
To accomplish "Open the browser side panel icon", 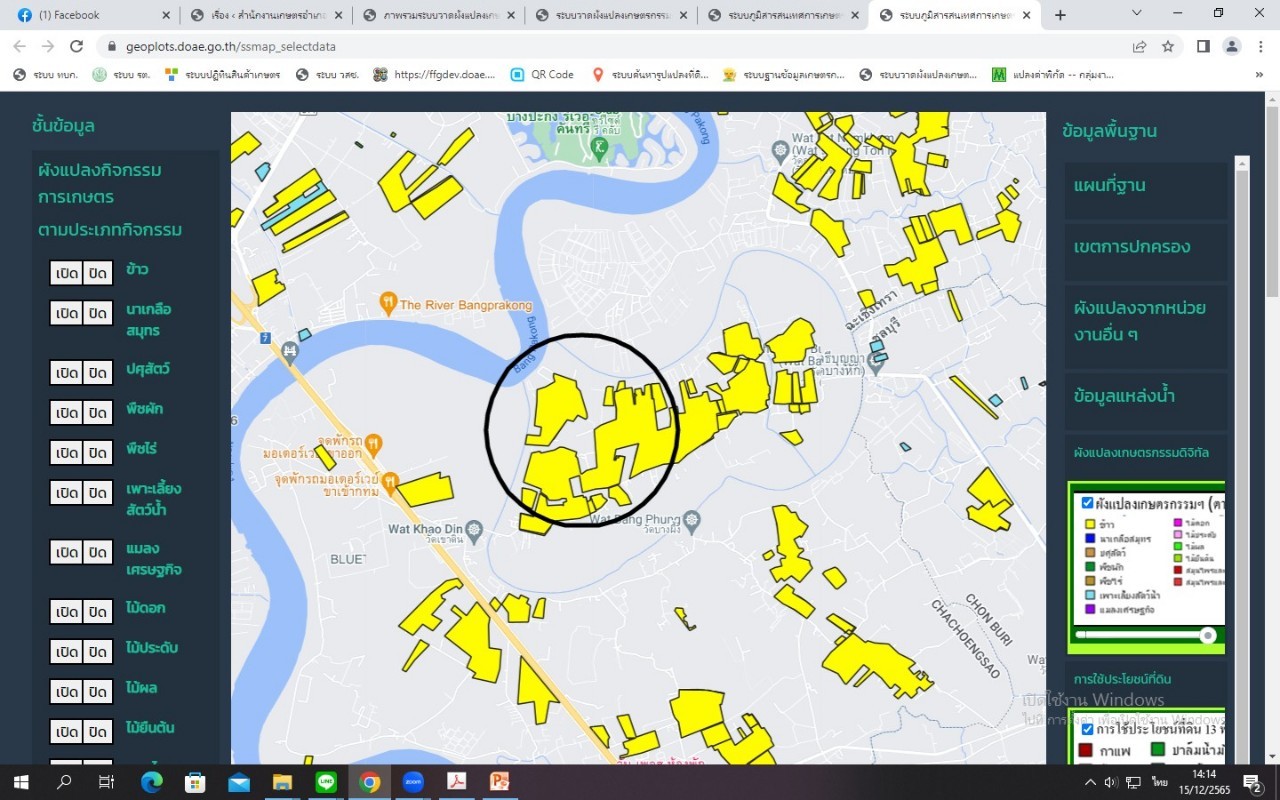I will 1203,46.
